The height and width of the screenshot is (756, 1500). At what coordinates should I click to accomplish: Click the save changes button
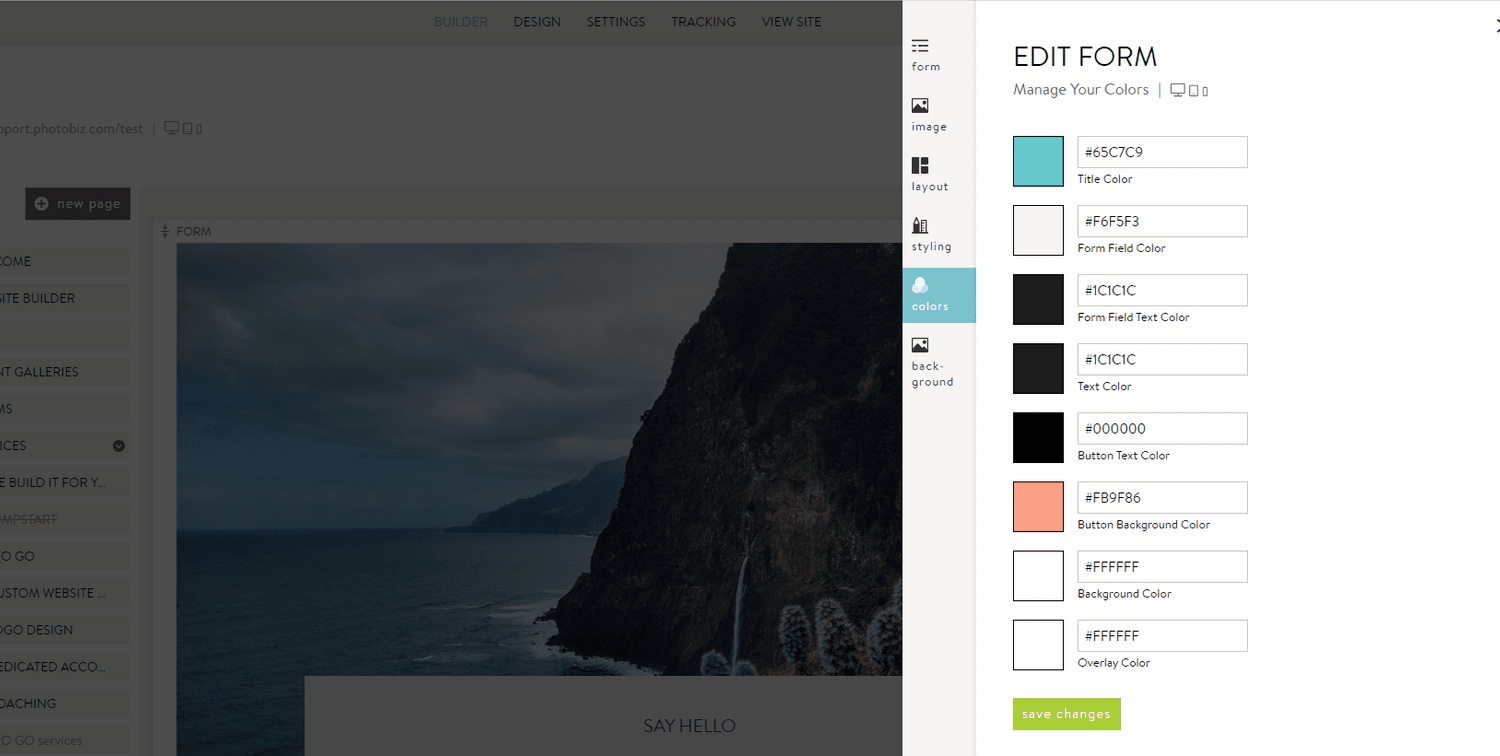coord(1066,714)
